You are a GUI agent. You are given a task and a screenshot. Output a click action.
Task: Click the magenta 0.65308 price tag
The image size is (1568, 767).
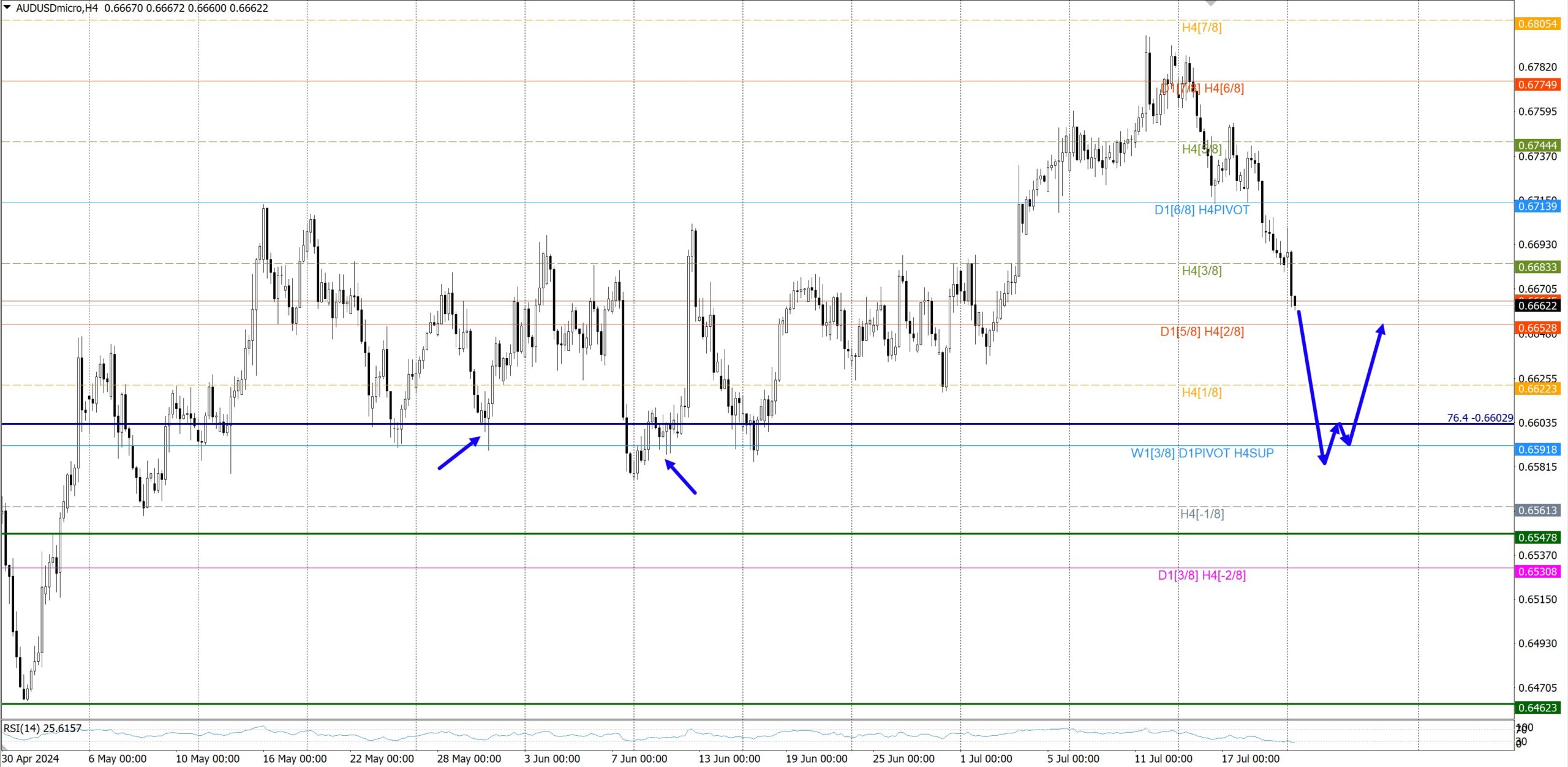[1537, 572]
